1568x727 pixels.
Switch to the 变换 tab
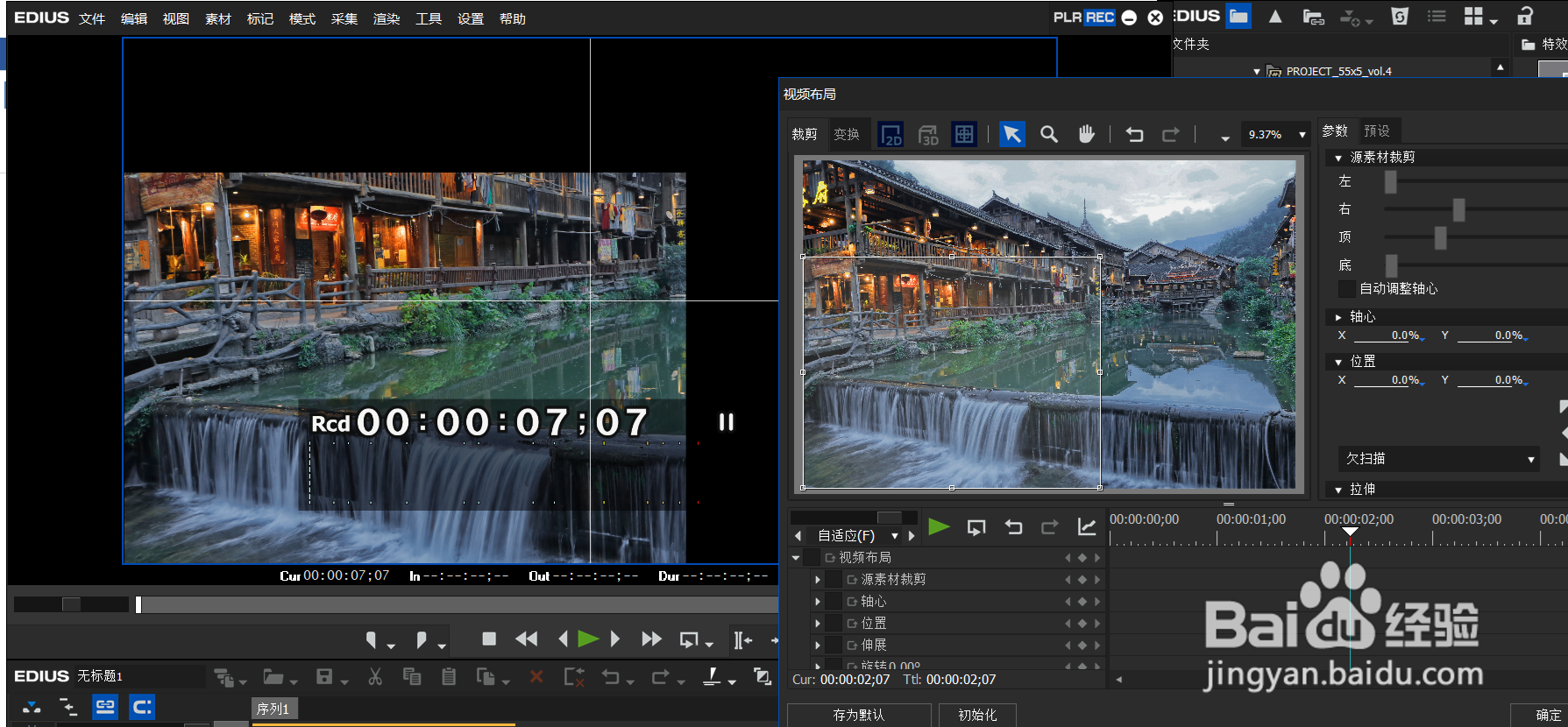tap(847, 134)
